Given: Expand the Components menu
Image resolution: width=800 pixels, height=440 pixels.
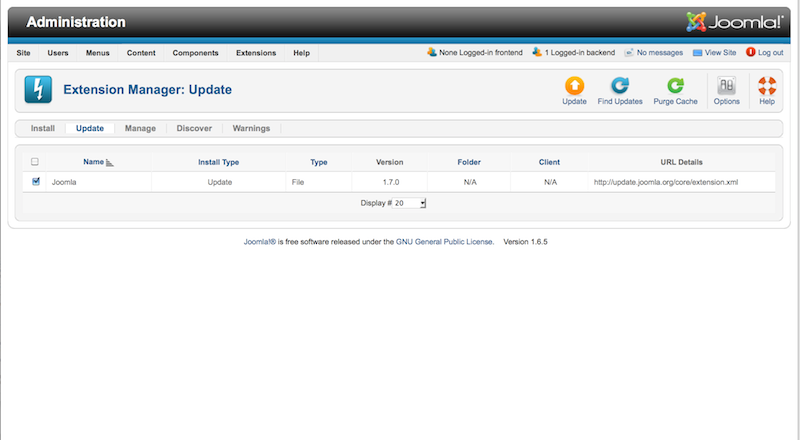Looking at the screenshot, I should (x=195, y=53).
